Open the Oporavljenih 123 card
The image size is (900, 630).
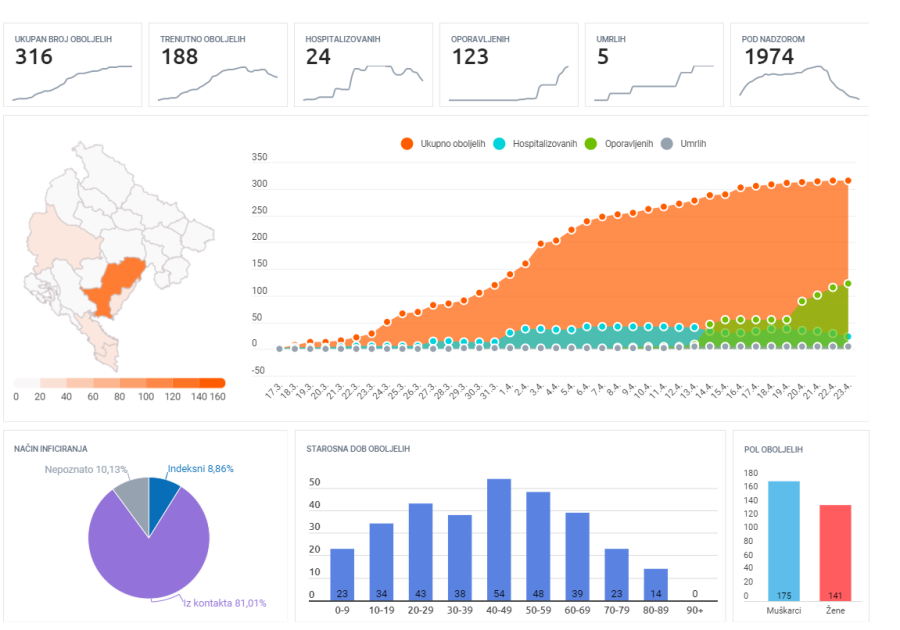point(509,65)
